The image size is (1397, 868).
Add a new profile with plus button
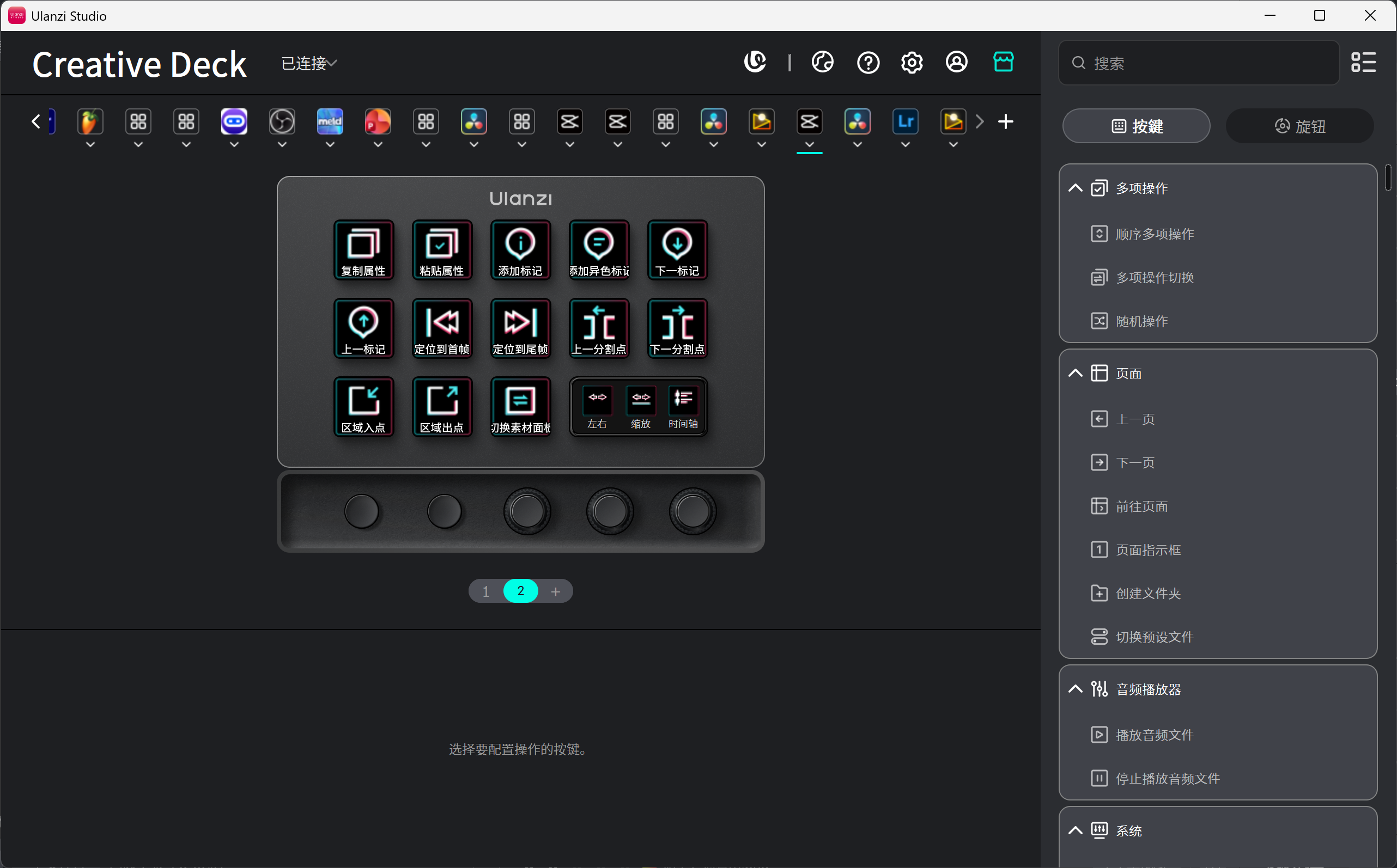(x=1005, y=121)
